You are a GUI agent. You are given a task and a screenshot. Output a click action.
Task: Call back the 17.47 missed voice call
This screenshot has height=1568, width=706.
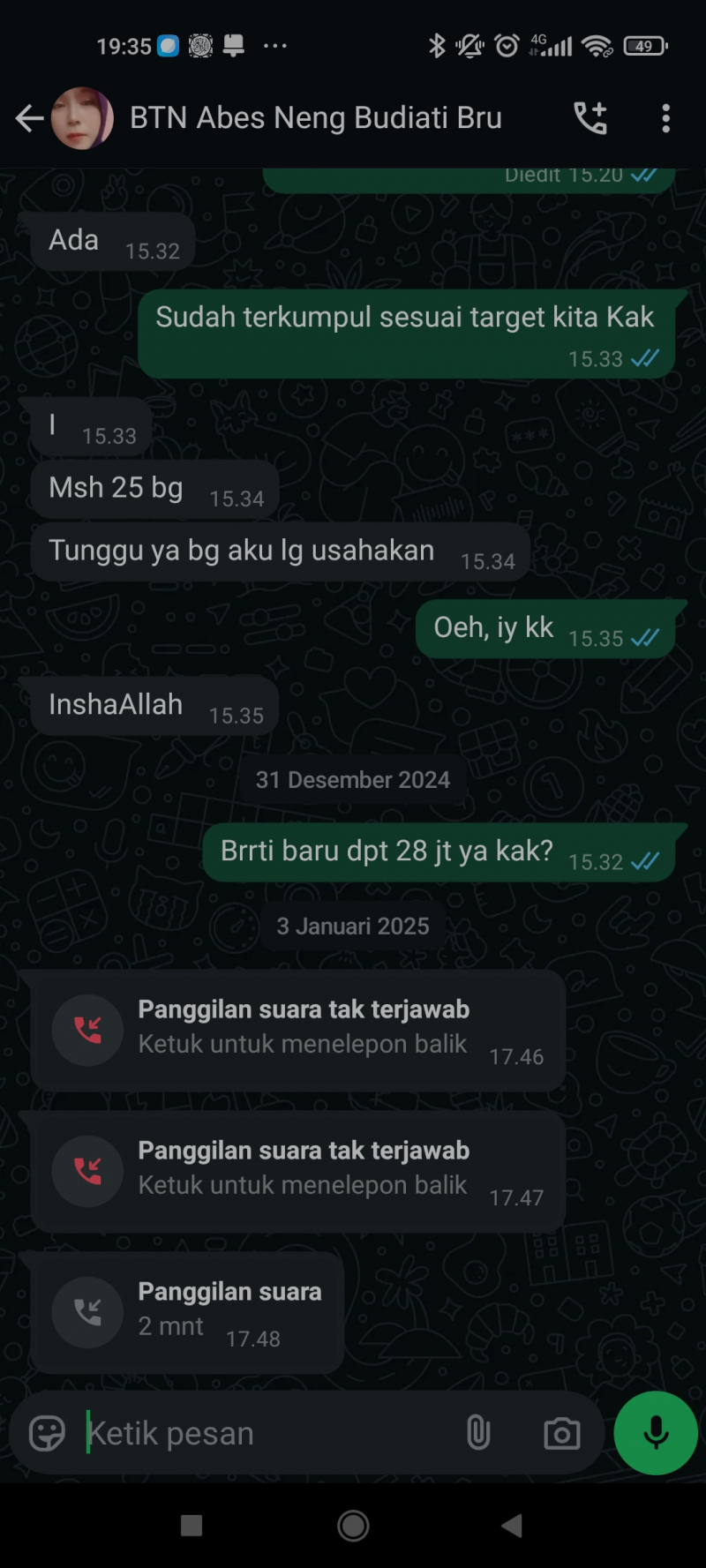(297, 1172)
